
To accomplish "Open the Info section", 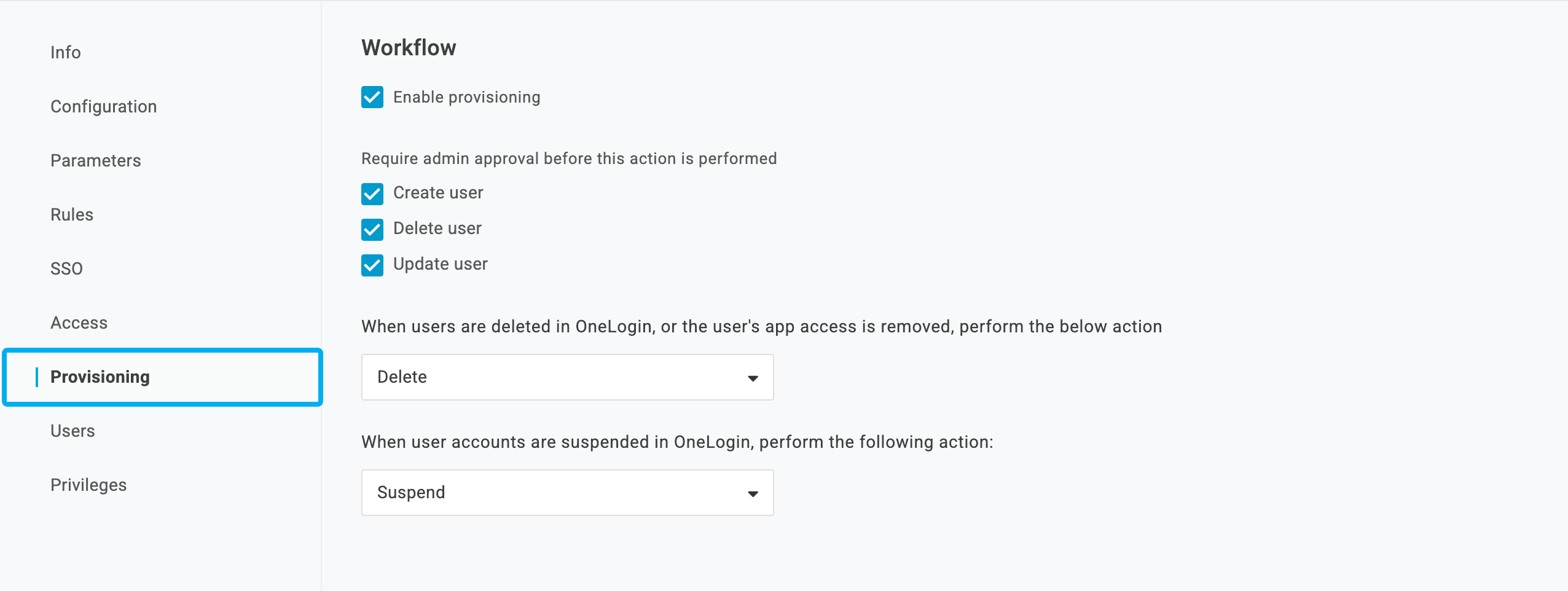I will pos(66,52).
